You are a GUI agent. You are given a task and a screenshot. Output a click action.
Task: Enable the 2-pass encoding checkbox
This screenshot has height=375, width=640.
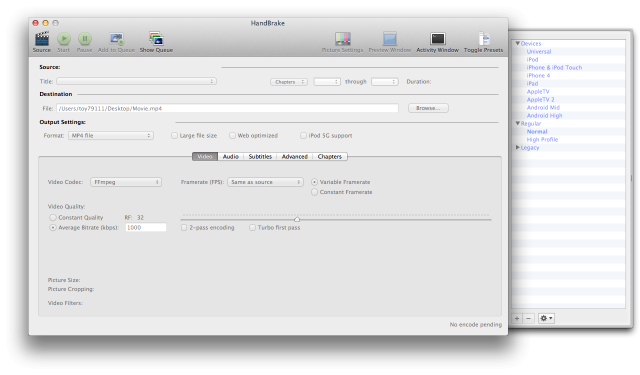coord(184,228)
